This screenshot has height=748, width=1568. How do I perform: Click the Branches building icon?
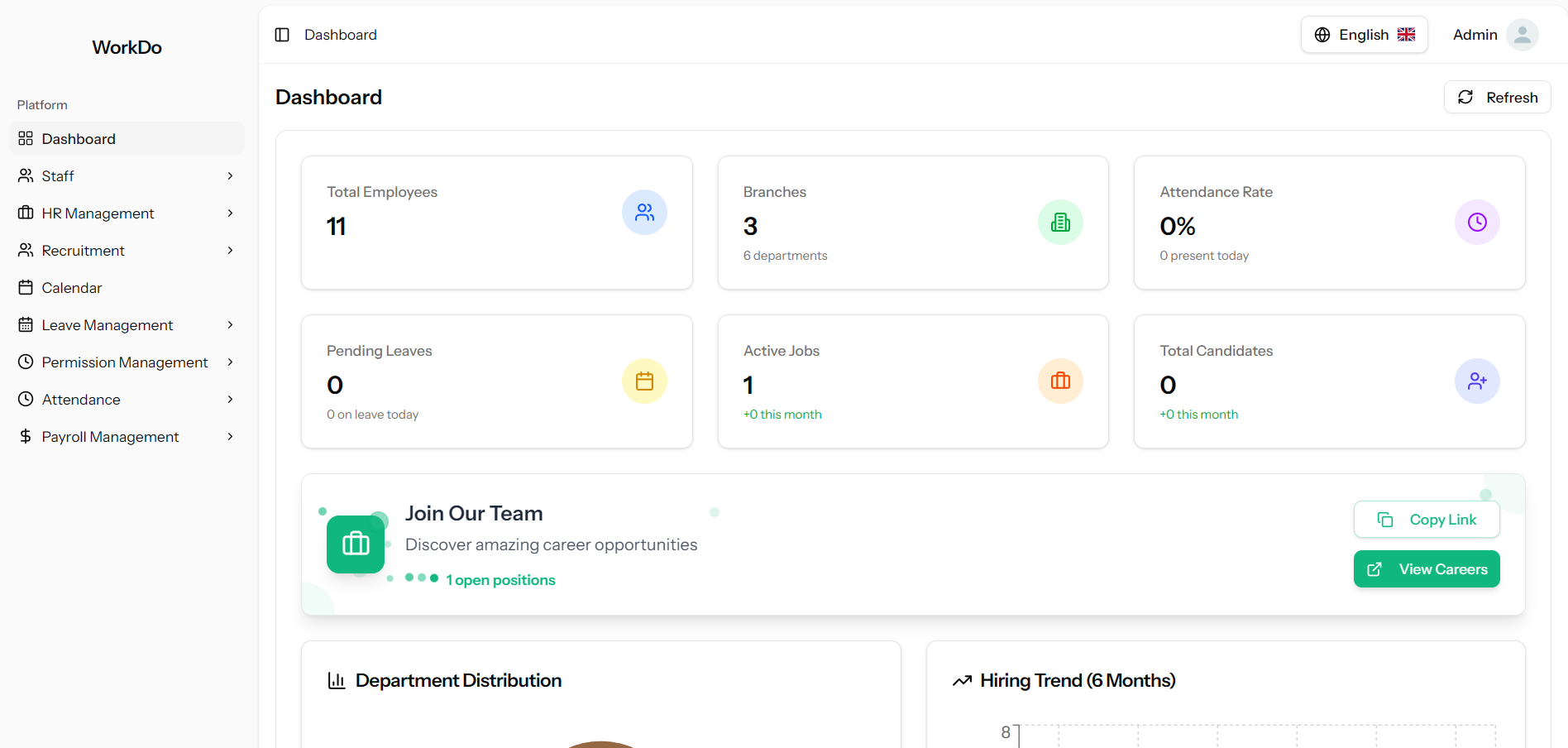pyautogui.click(x=1060, y=223)
